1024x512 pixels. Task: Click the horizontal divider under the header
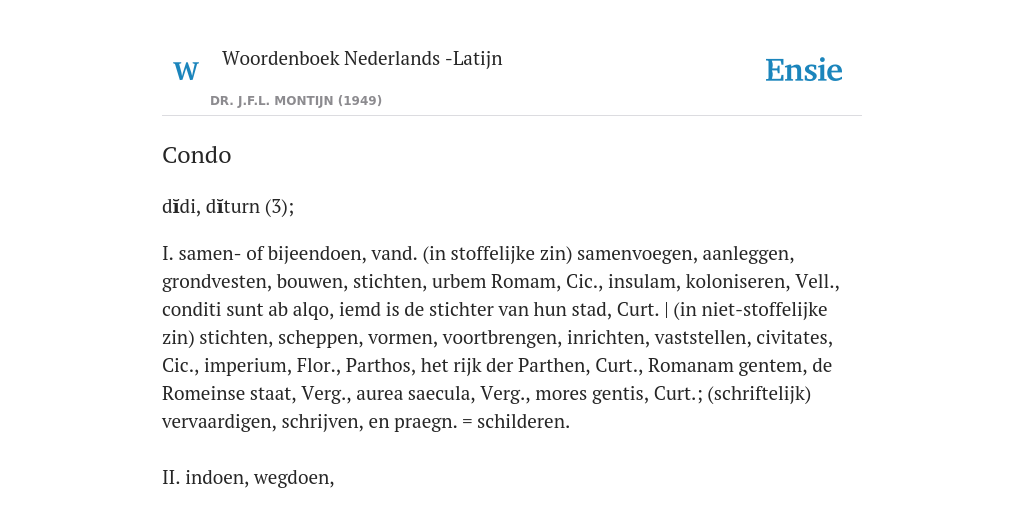pyautogui.click(x=512, y=116)
